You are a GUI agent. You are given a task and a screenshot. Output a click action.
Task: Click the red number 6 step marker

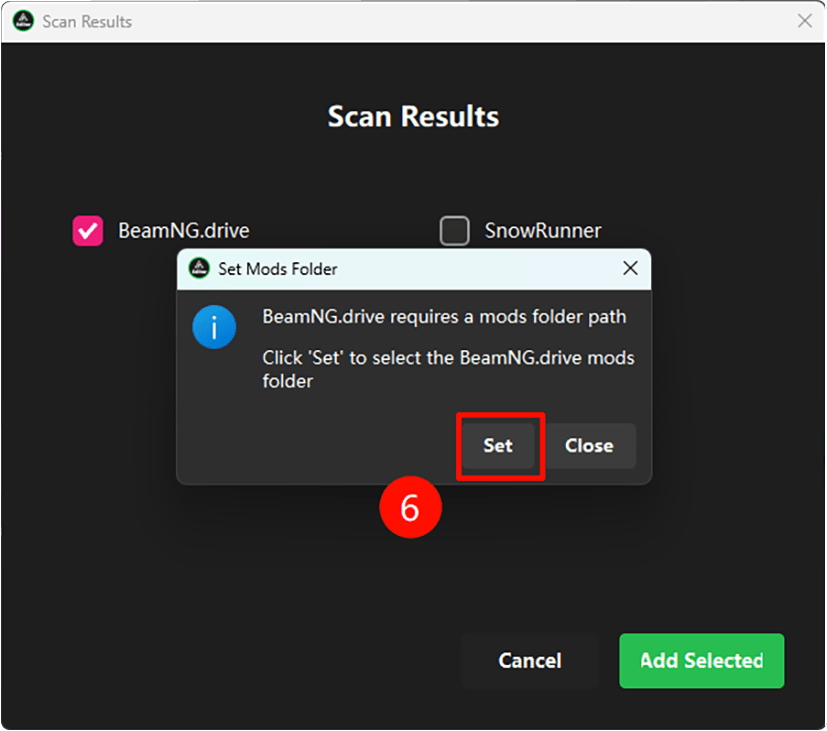pyautogui.click(x=410, y=507)
